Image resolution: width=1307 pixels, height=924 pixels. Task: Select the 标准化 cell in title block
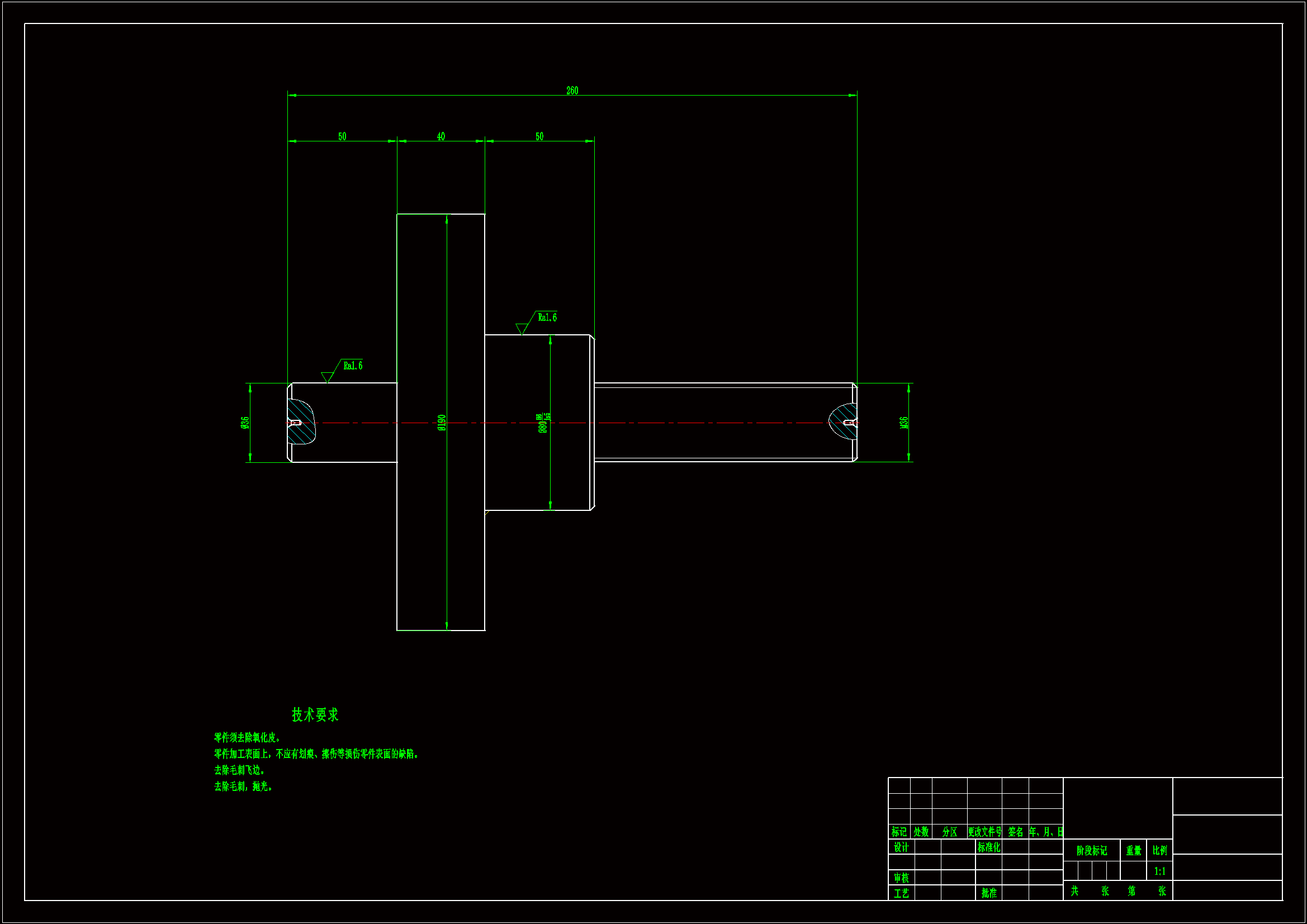pos(989,847)
